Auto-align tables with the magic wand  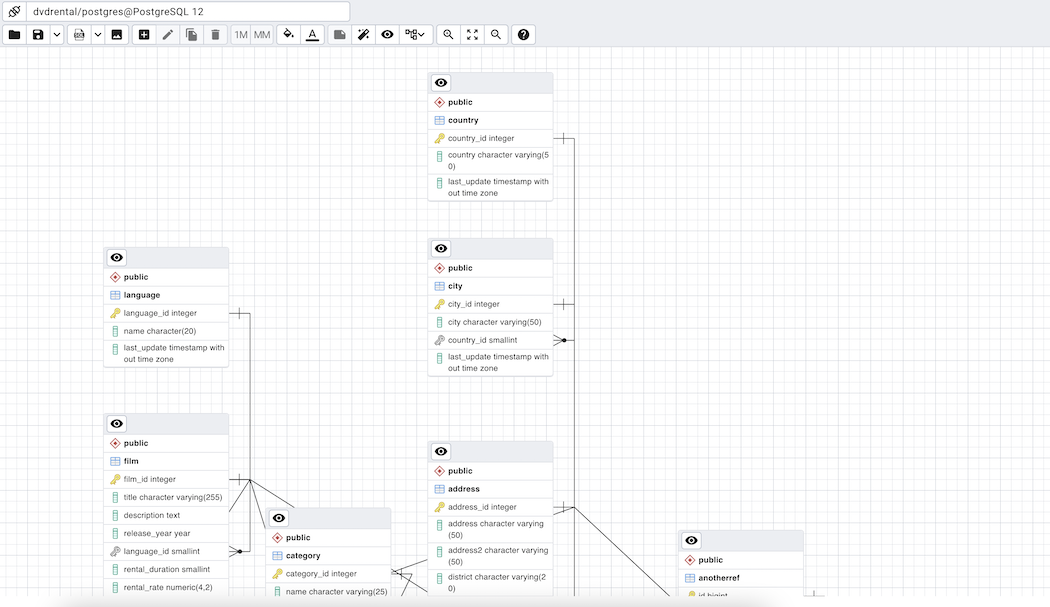tap(363, 34)
